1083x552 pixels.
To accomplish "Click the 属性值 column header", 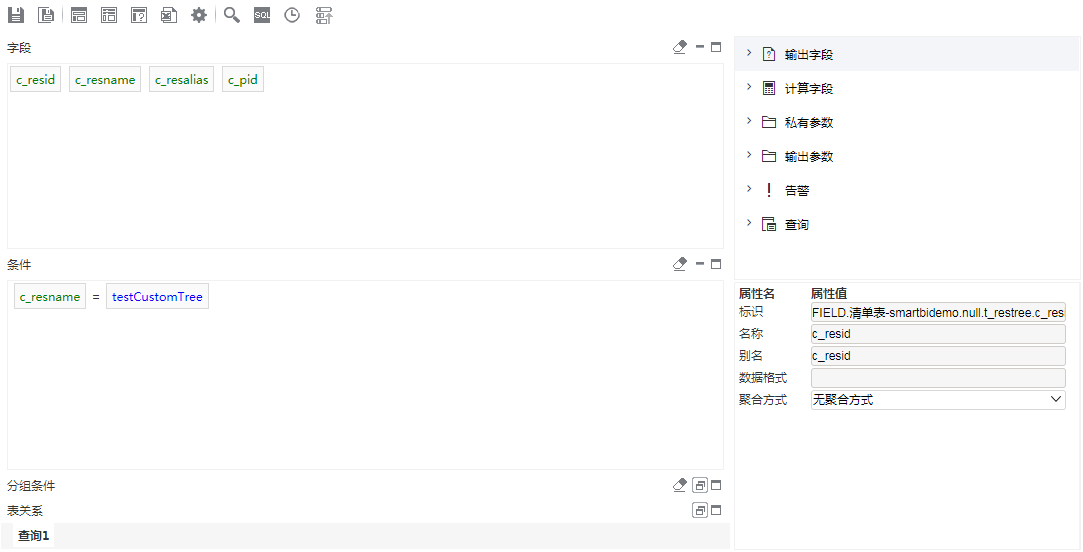I will pos(829,294).
